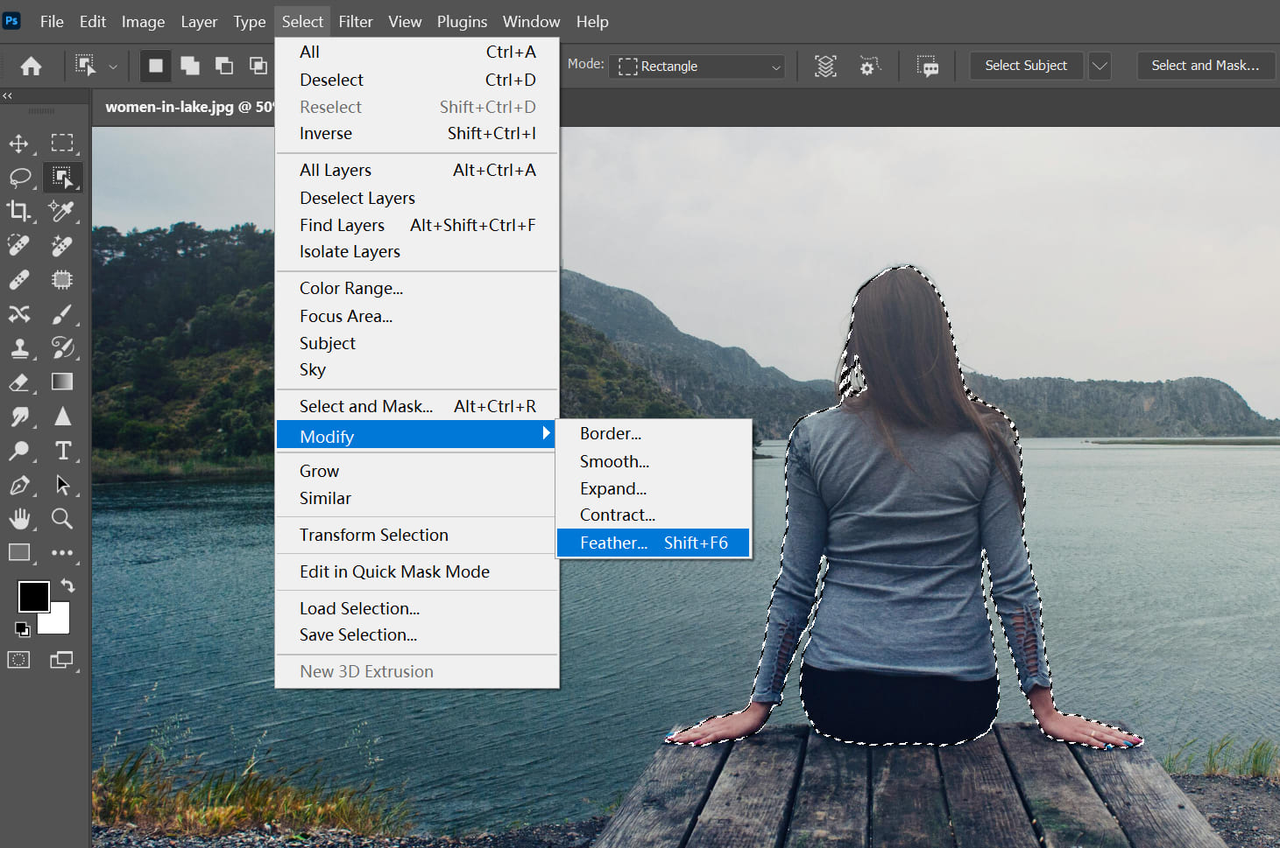Open the Select Subject options dropdown arrow
The height and width of the screenshot is (848, 1280).
[1098, 65]
